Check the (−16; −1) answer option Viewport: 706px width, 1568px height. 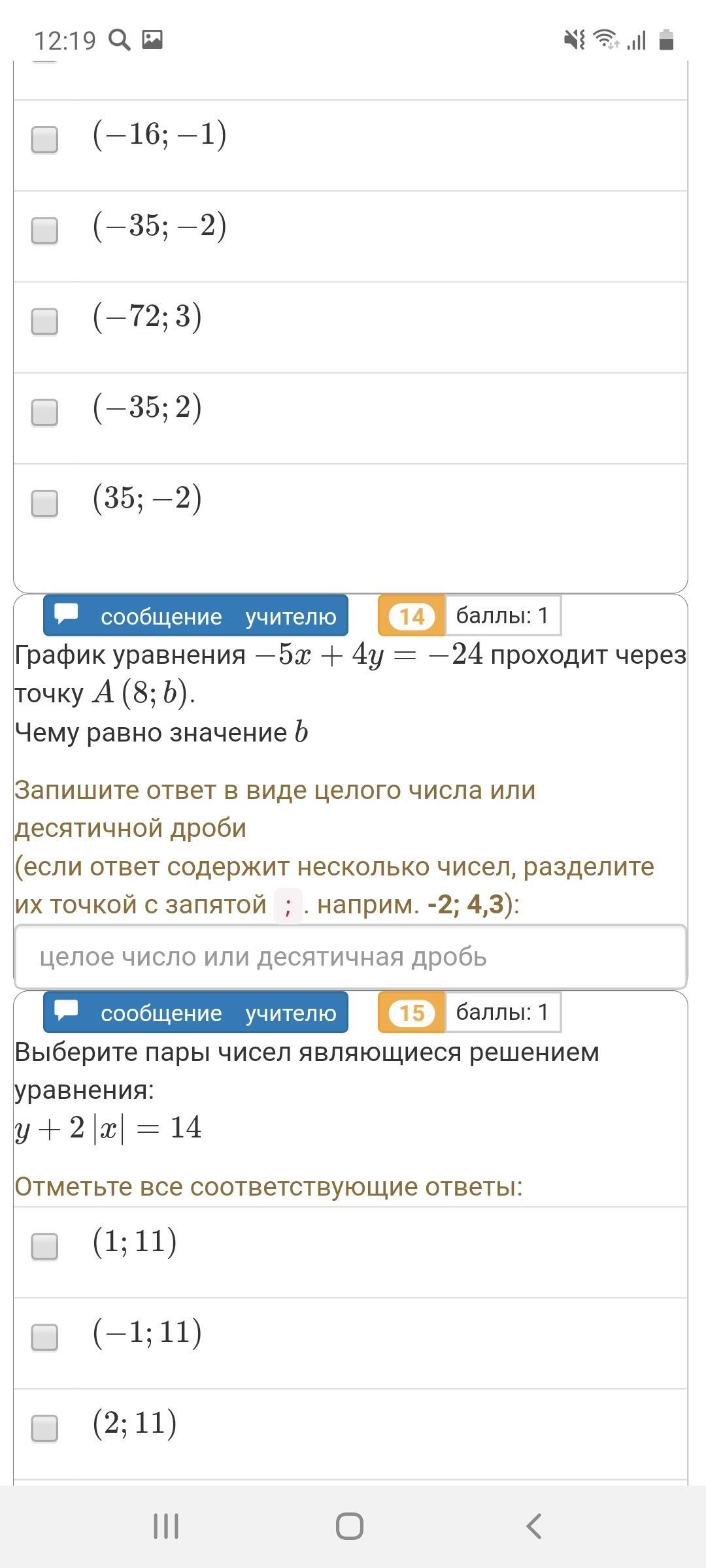pos(44,139)
